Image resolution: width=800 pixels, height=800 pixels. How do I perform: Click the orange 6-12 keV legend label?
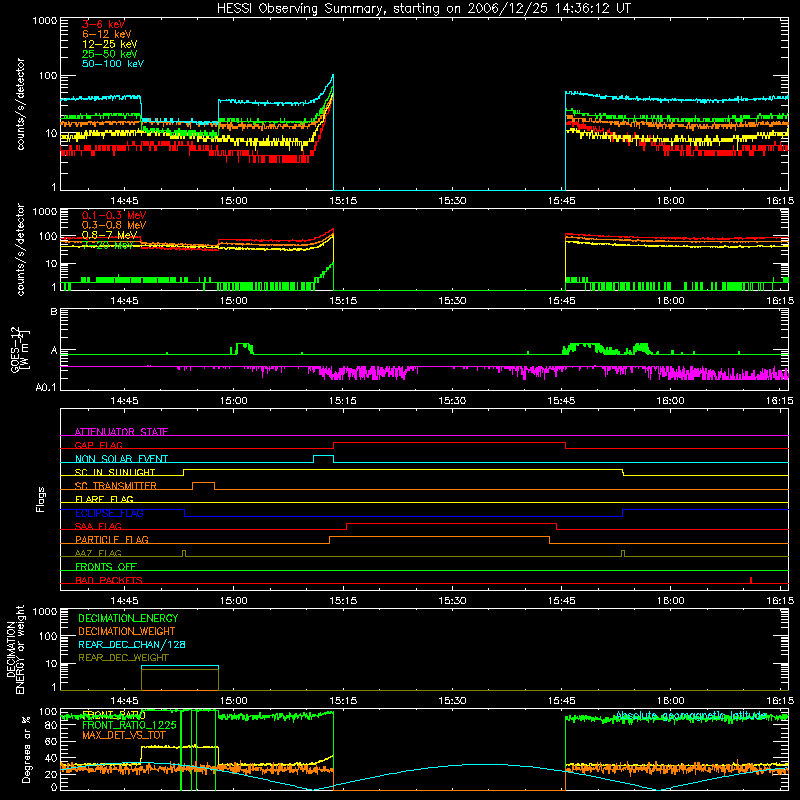tap(106, 34)
